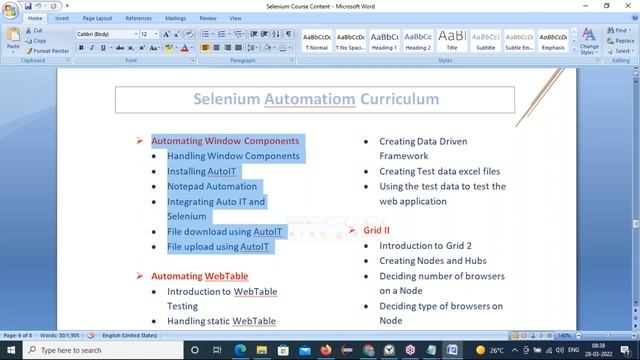This screenshot has height=360, width=640.
Task: Open the font name dropdown
Action: (136, 34)
